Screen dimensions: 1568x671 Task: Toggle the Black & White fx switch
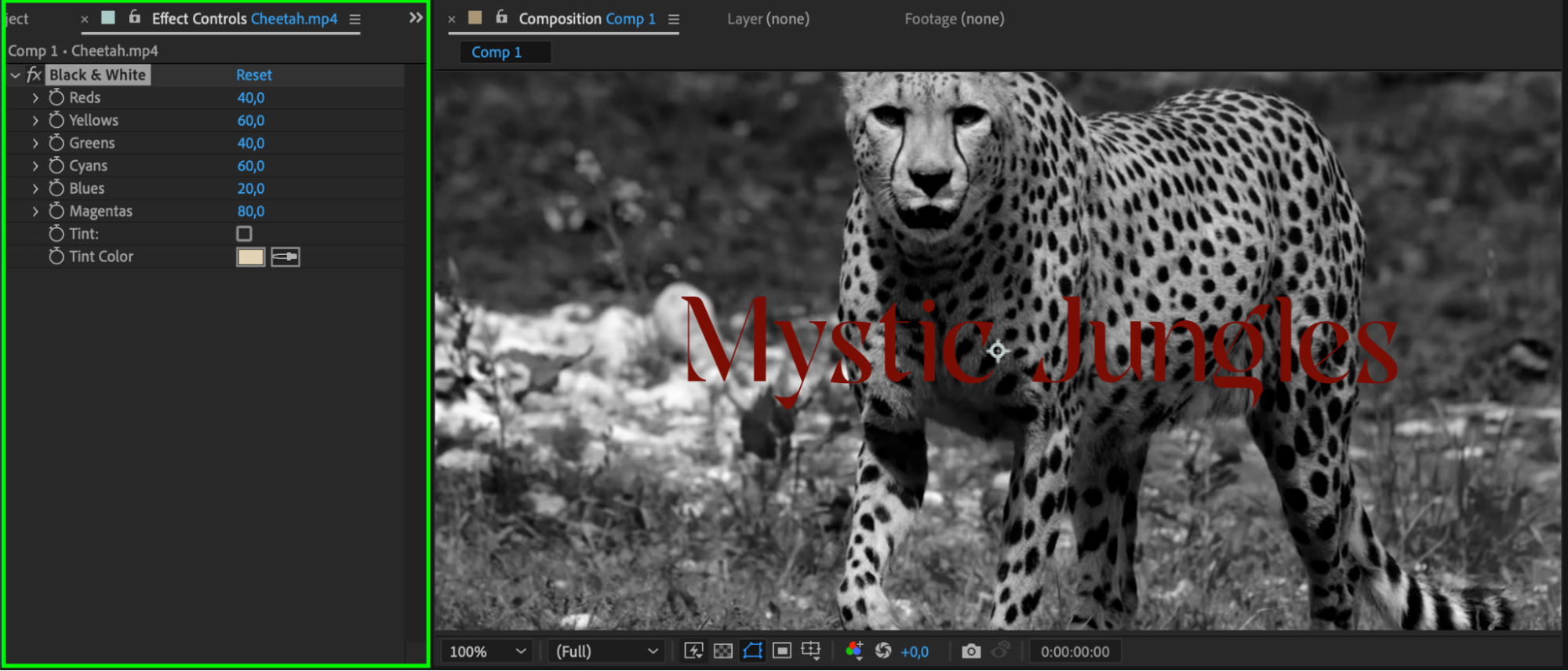(34, 75)
